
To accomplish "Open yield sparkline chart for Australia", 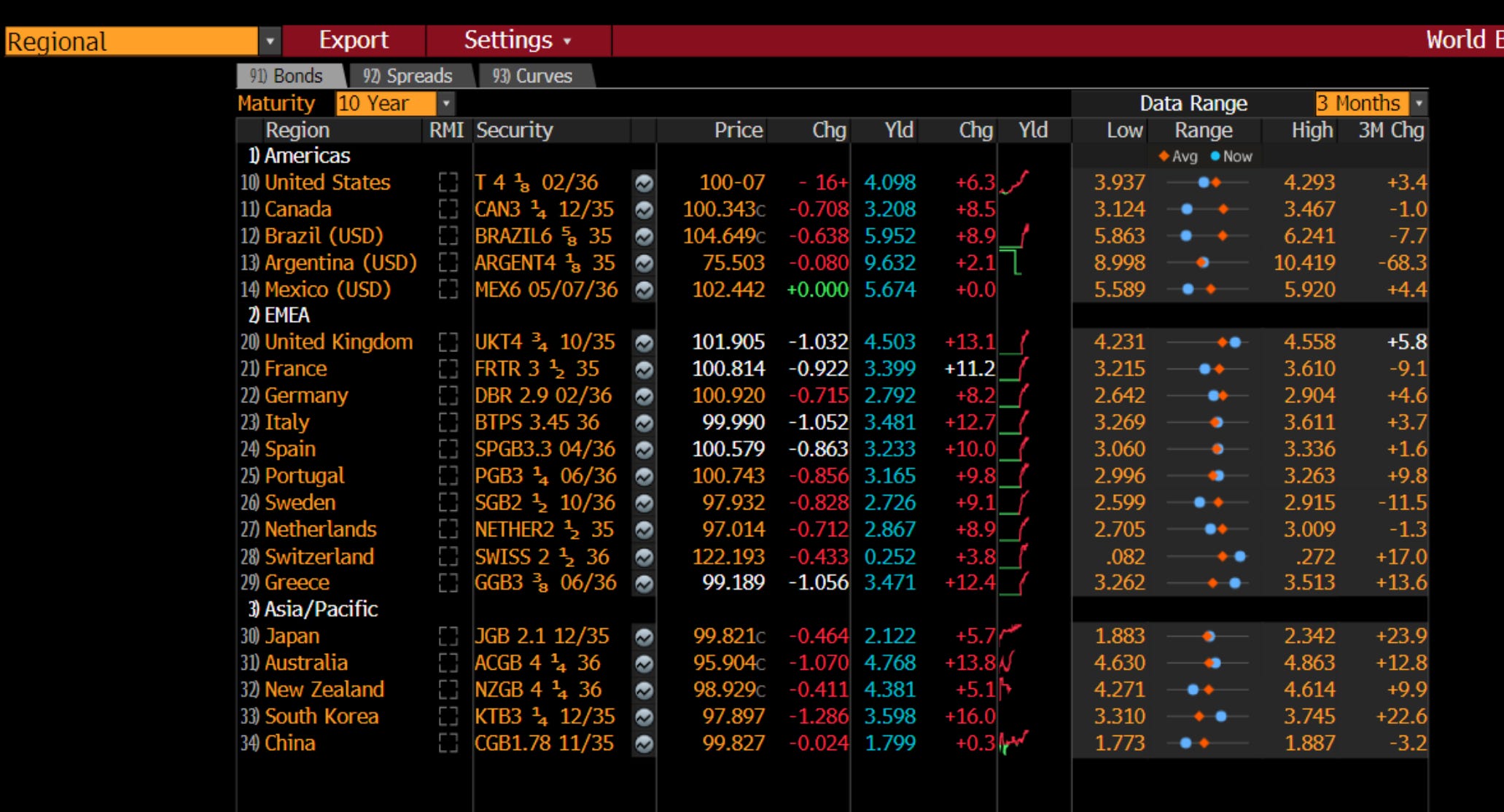I will click(1008, 663).
